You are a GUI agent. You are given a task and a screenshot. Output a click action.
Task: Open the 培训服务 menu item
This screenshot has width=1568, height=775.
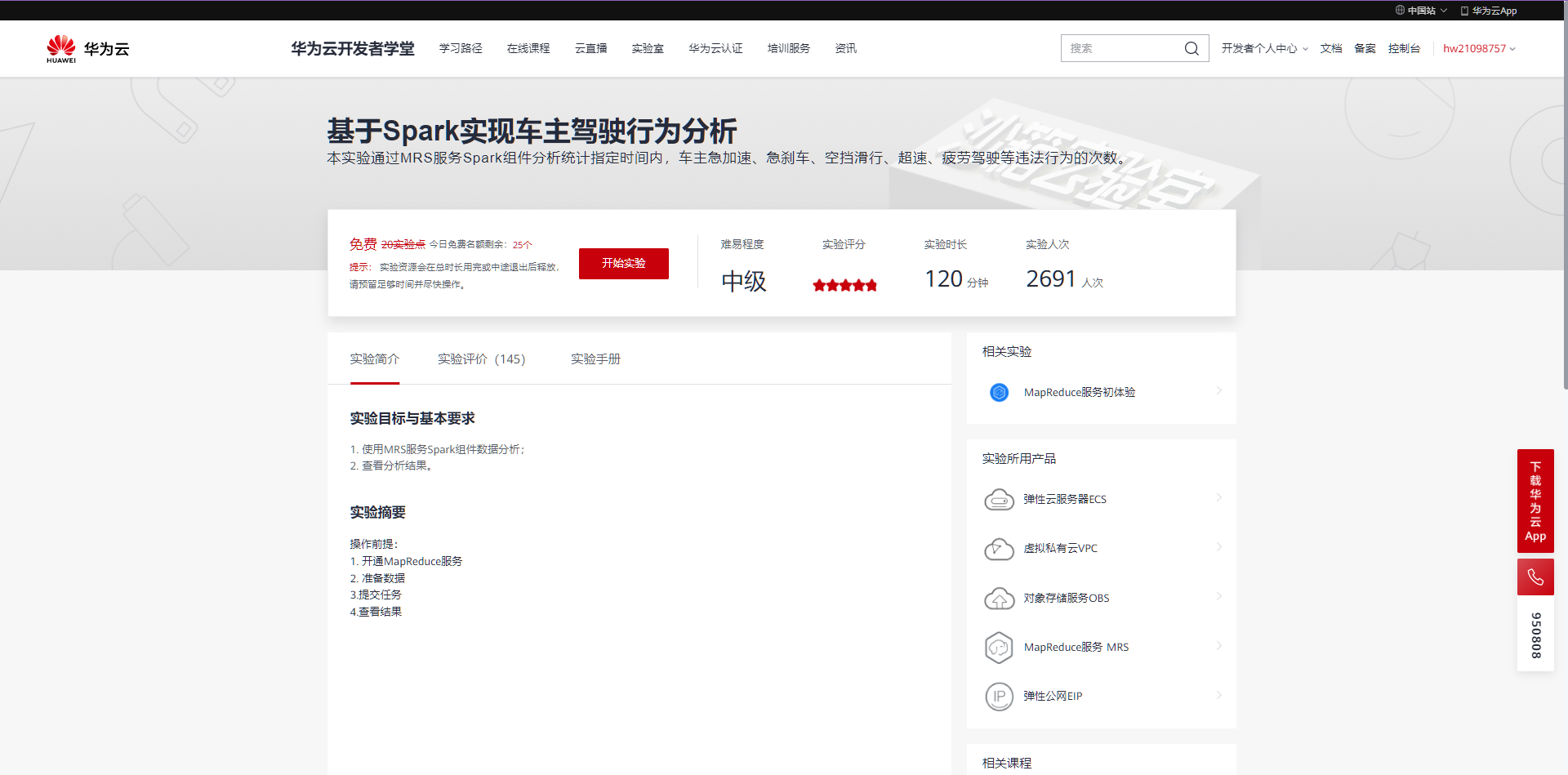[x=789, y=48]
